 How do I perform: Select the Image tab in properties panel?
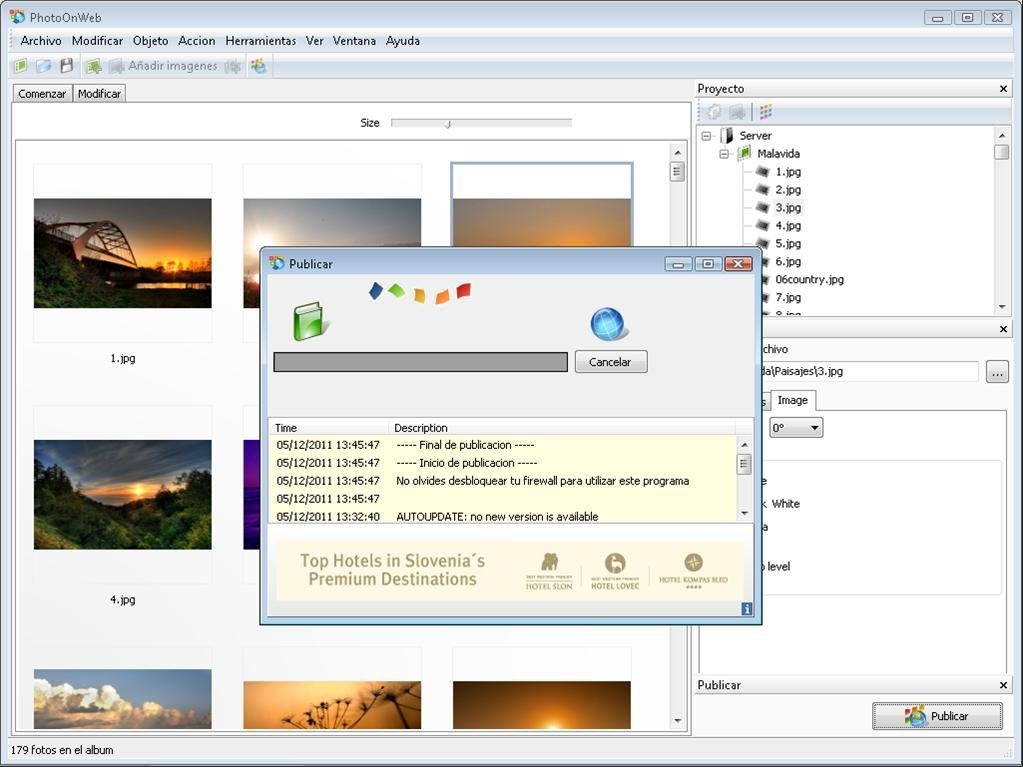click(x=792, y=400)
